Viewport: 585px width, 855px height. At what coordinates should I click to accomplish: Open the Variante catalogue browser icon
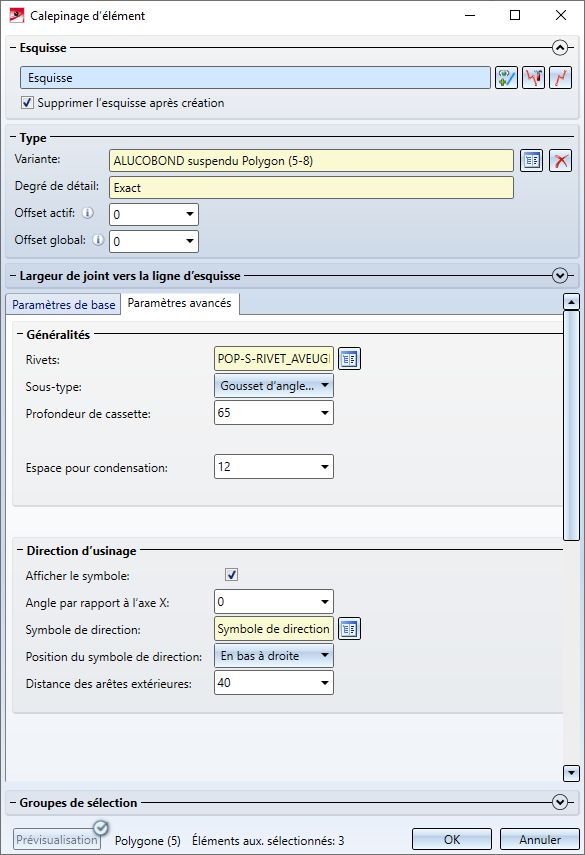(x=531, y=161)
